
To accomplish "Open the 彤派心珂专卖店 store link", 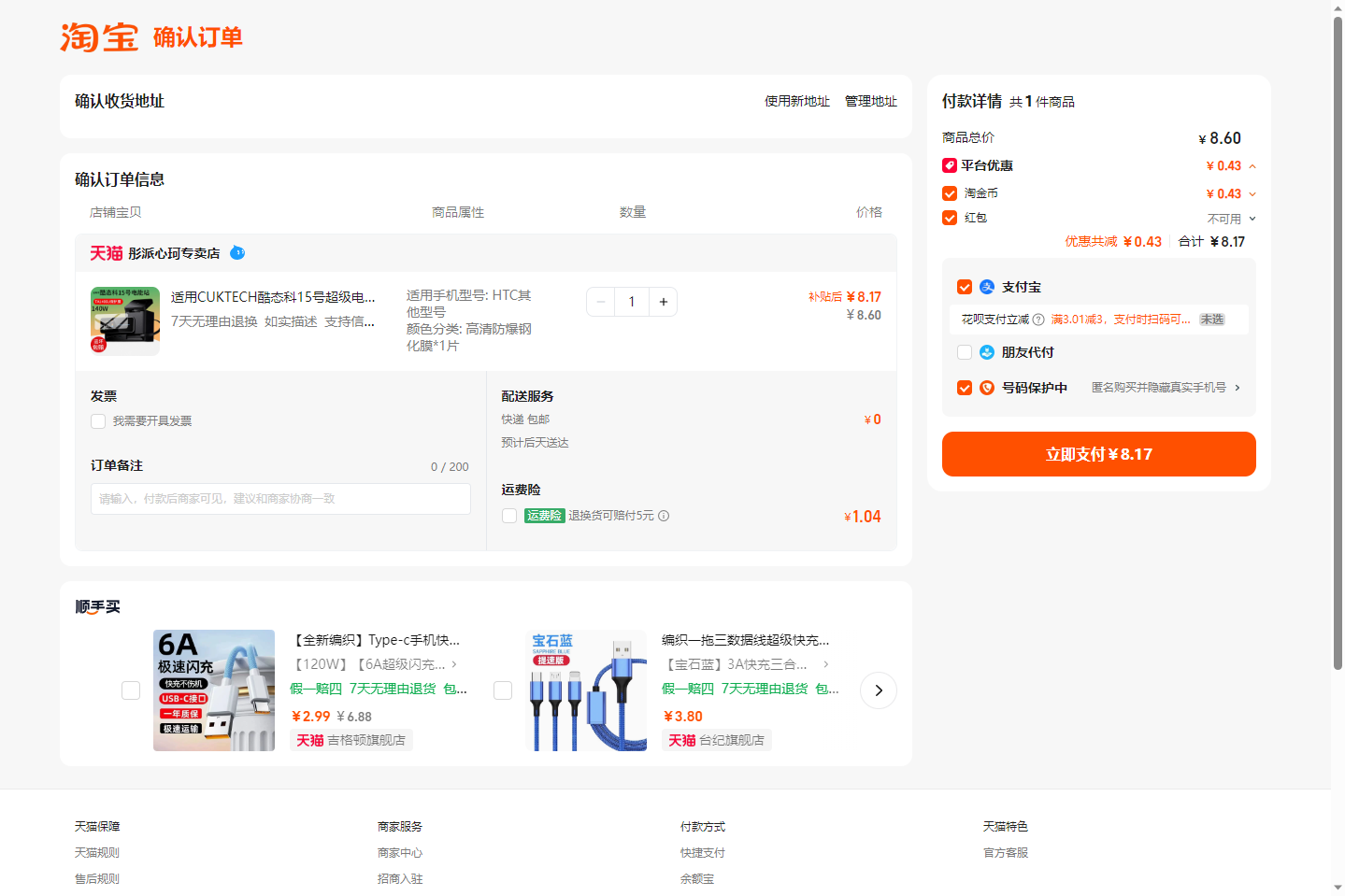I will tap(174, 253).
